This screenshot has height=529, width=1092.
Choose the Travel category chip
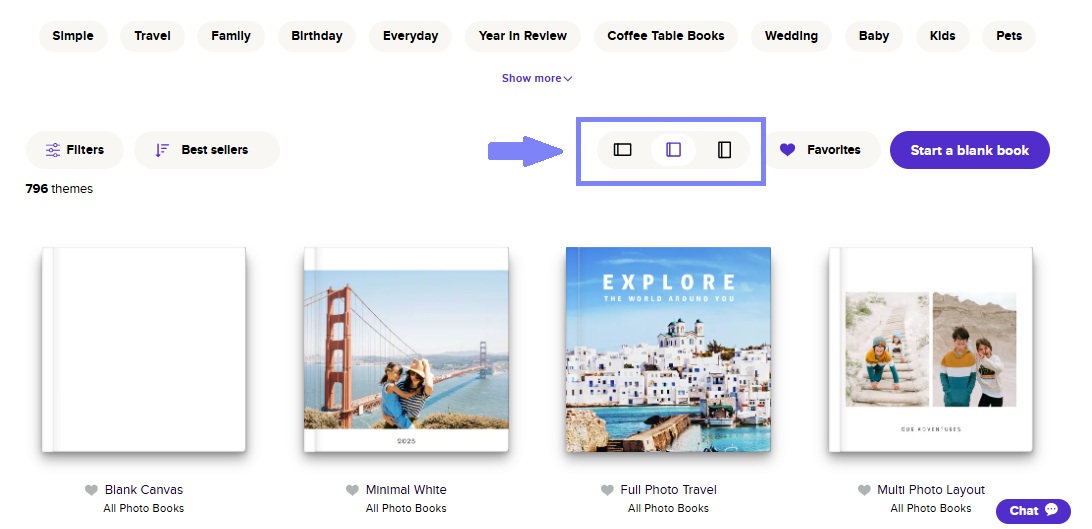(153, 36)
